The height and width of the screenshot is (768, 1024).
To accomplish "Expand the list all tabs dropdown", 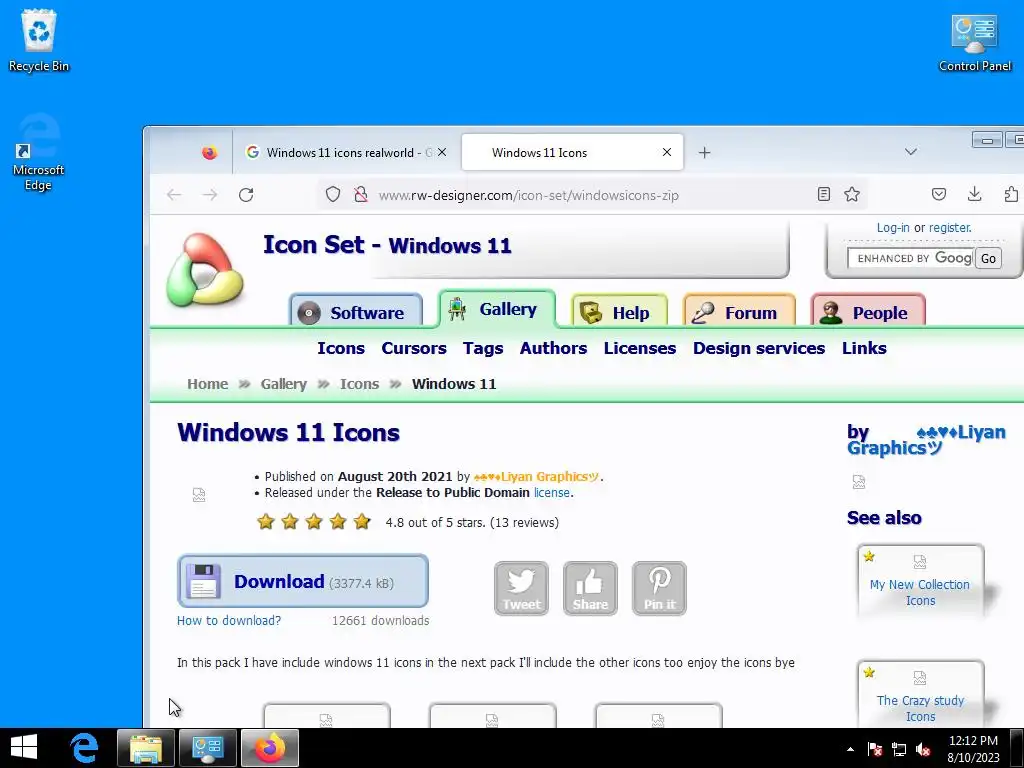I will point(910,152).
